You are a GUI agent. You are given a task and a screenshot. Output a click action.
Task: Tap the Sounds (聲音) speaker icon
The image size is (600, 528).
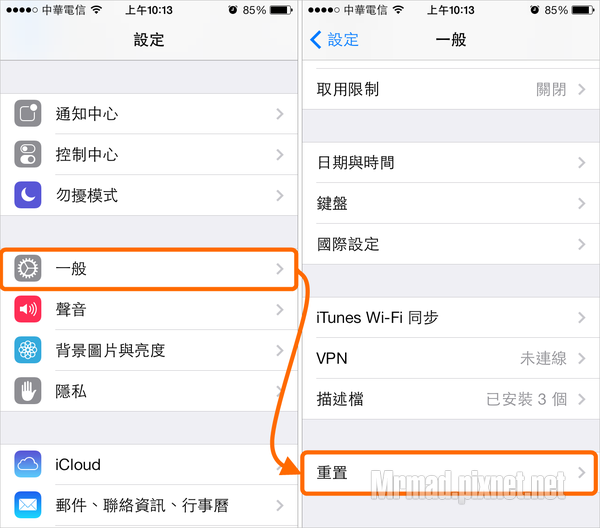coord(28,309)
